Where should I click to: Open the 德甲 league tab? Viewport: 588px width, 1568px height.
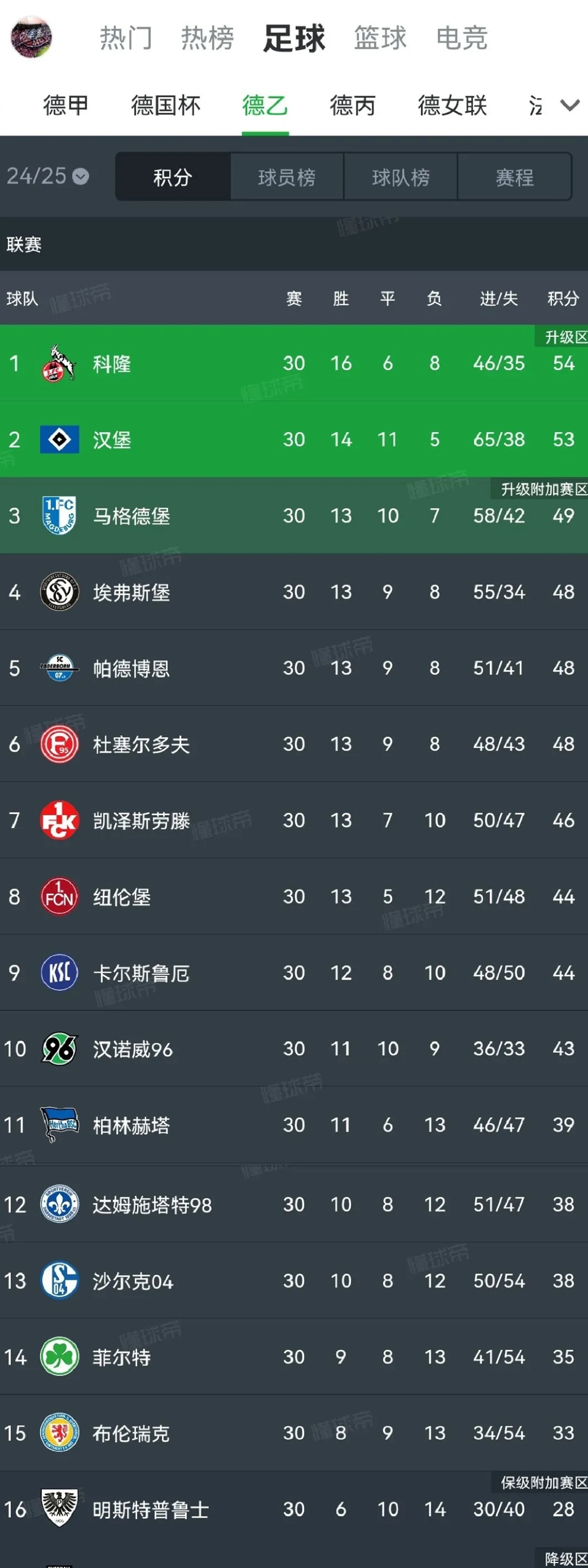click(x=66, y=106)
